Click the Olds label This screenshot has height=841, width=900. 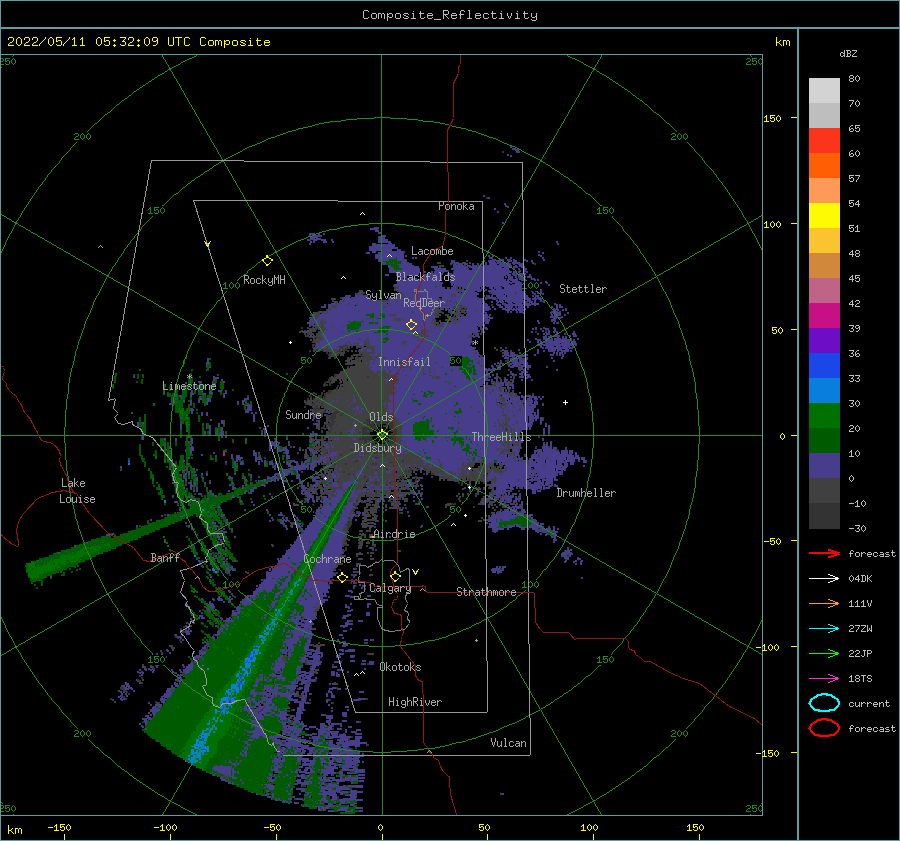[381, 417]
